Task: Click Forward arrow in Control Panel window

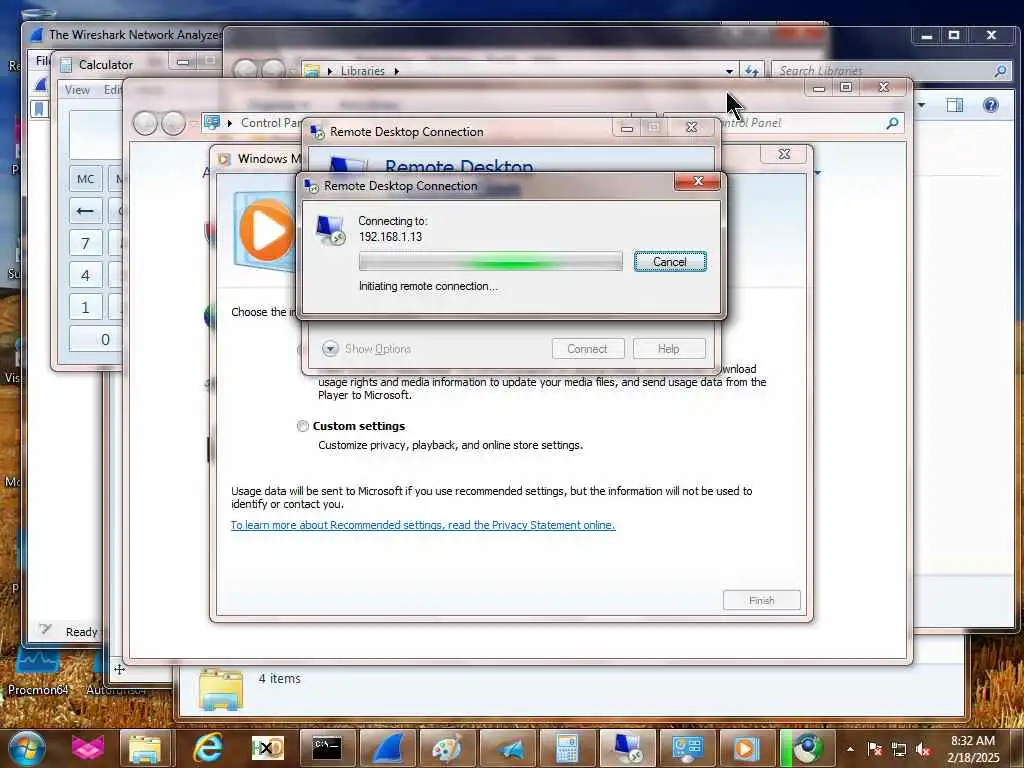Action: coord(173,123)
